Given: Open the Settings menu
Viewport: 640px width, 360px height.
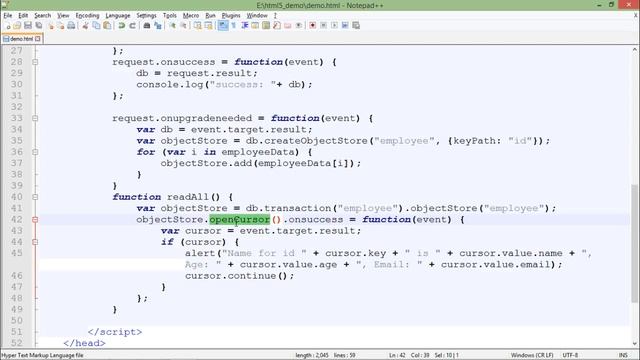Looking at the screenshot, I should point(146,16).
